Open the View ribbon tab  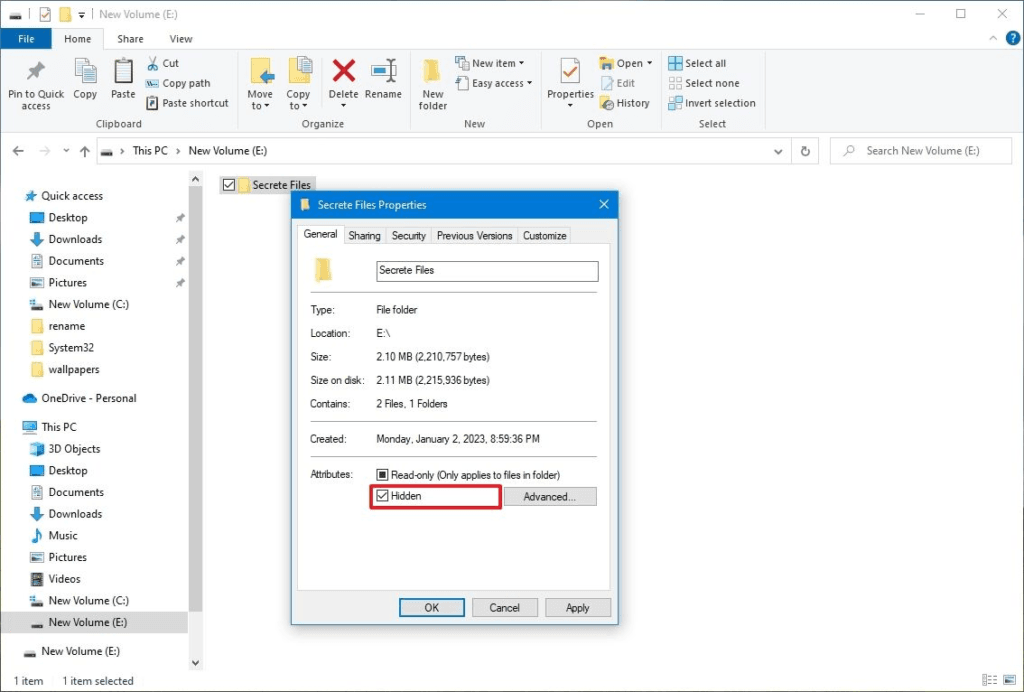click(181, 39)
